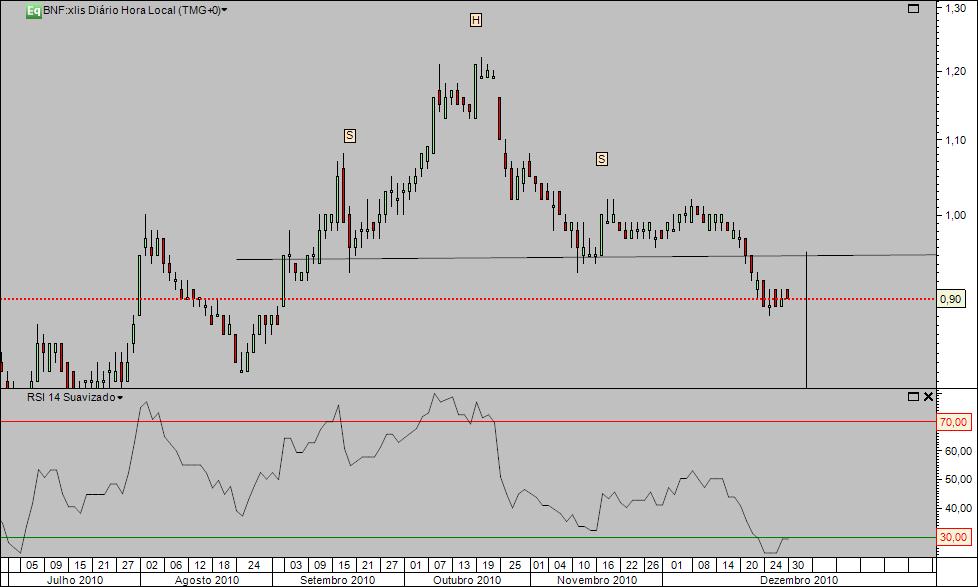Click the 1,30 price axis label
The width and height of the screenshot is (978, 587).
[956, 9]
